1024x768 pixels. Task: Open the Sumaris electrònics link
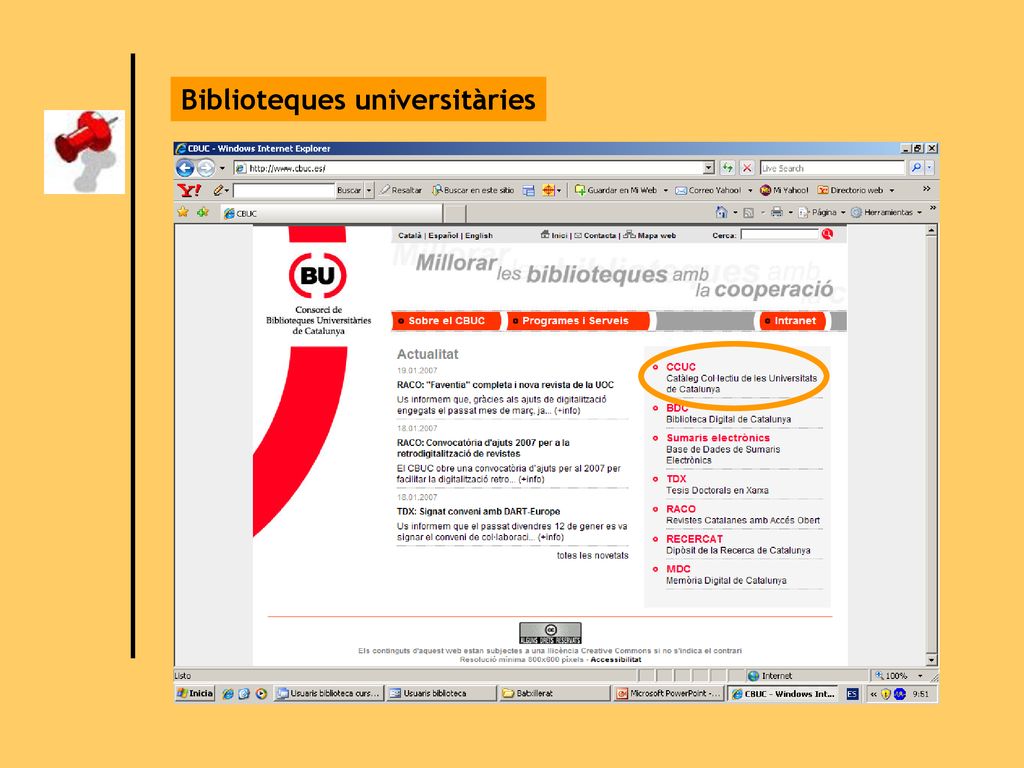click(718, 438)
